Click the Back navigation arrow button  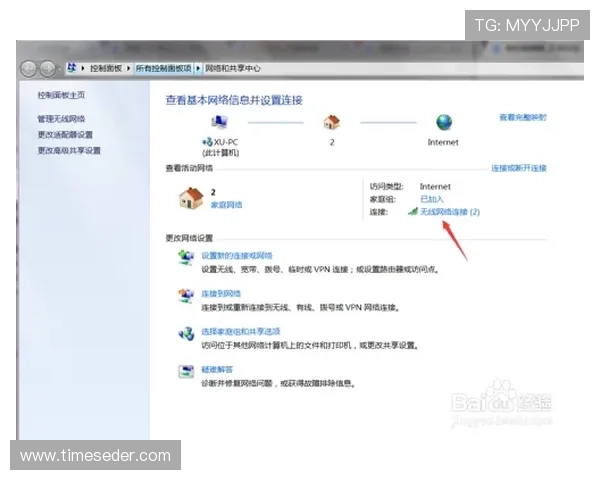(28, 69)
